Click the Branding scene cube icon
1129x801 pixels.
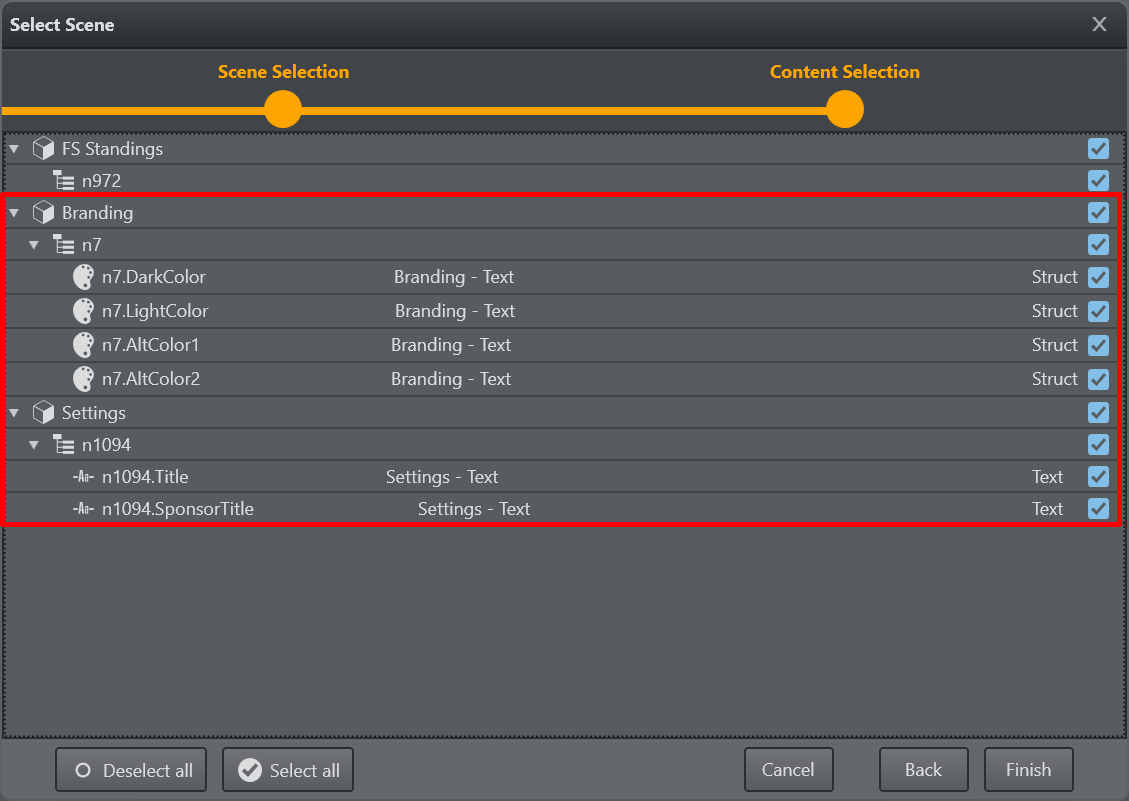[x=43, y=213]
